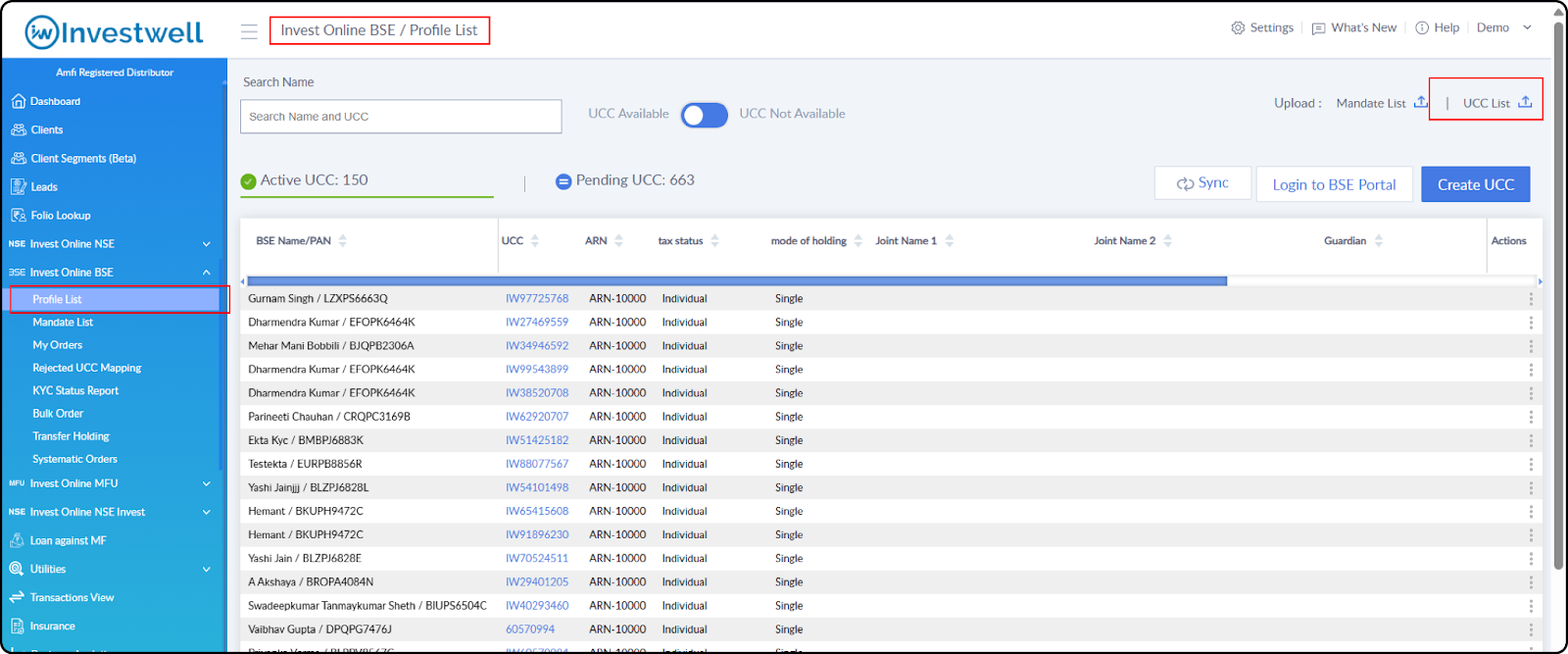Sort by Joint Name 1 column
The width and height of the screenshot is (1568, 654).
(x=950, y=240)
